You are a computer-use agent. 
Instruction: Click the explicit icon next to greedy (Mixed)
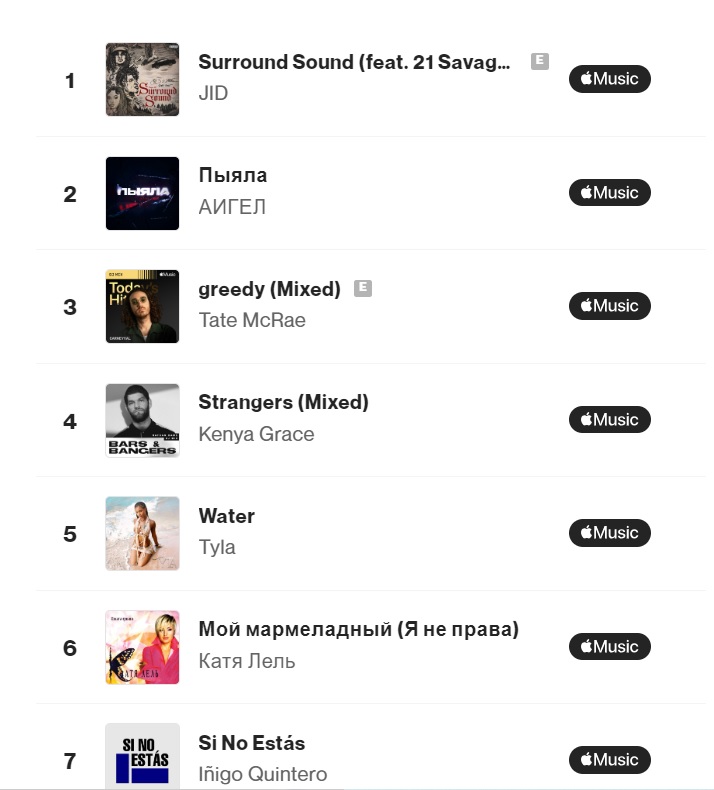click(x=363, y=288)
